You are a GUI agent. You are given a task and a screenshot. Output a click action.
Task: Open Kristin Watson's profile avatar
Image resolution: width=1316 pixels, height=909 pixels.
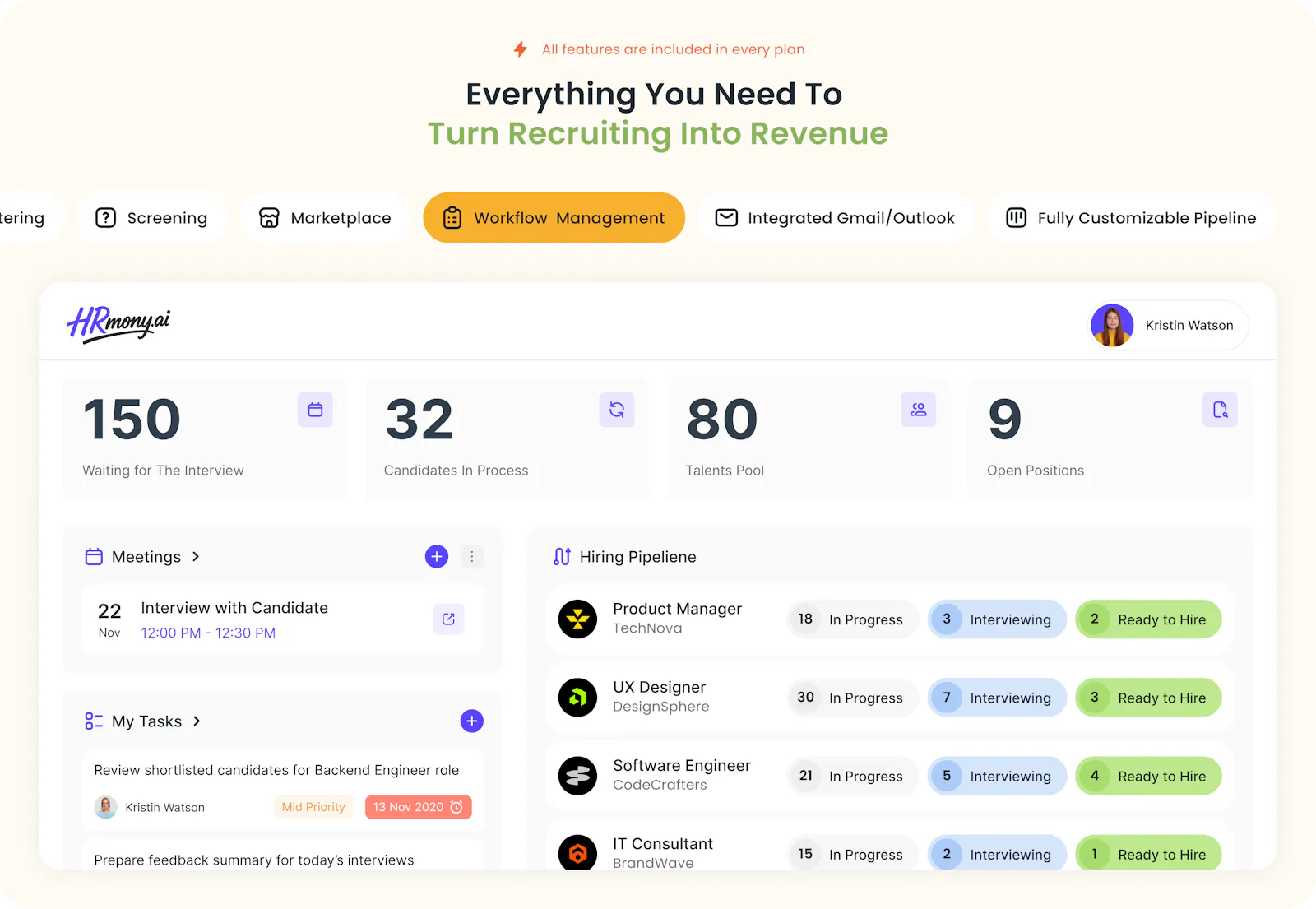click(1112, 325)
